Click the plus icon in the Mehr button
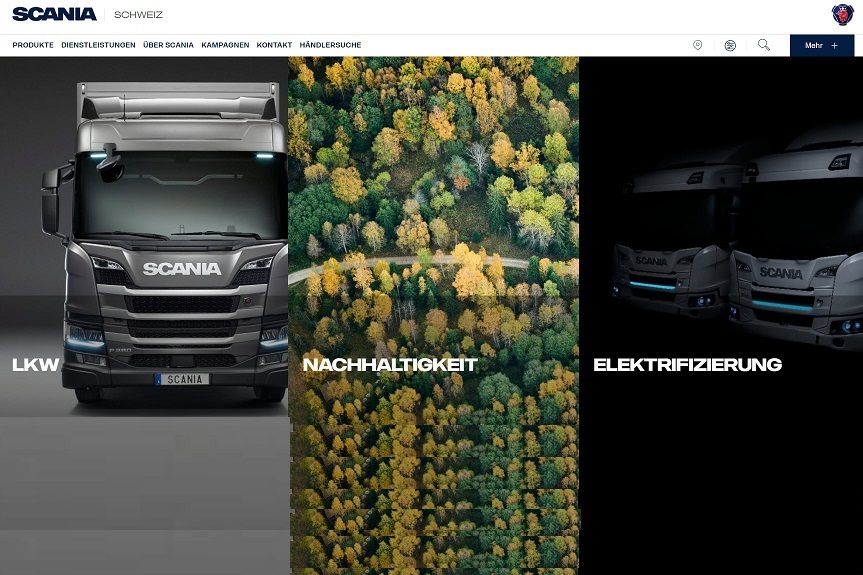The height and width of the screenshot is (575, 863). click(x=834, y=45)
